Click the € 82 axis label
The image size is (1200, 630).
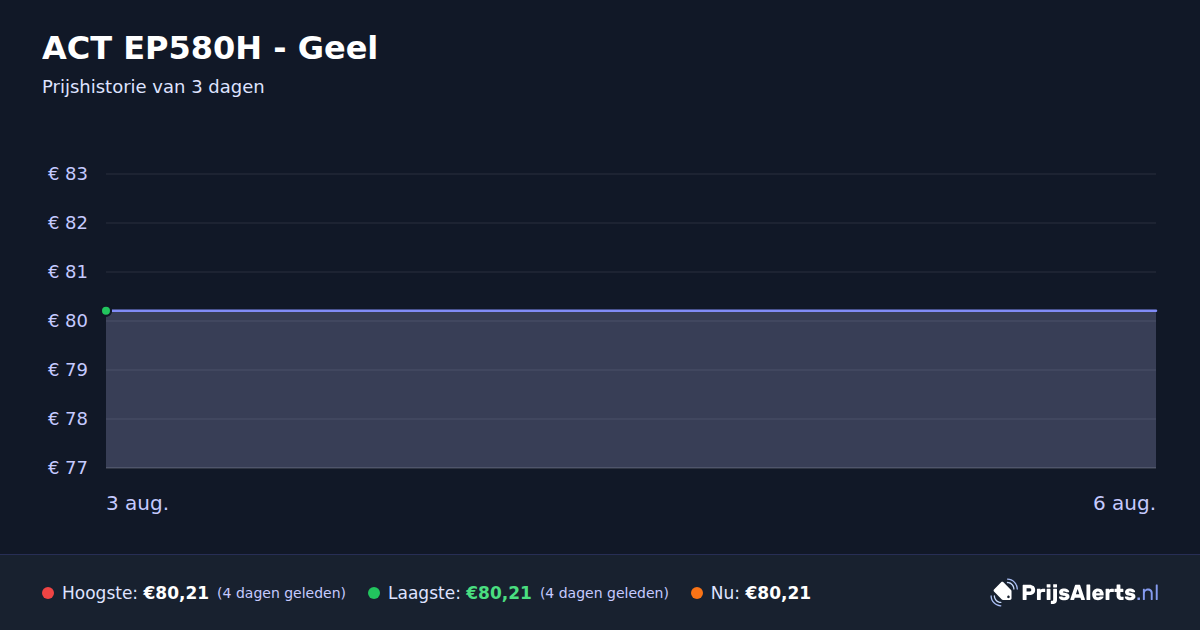click(x=68, y=223)
